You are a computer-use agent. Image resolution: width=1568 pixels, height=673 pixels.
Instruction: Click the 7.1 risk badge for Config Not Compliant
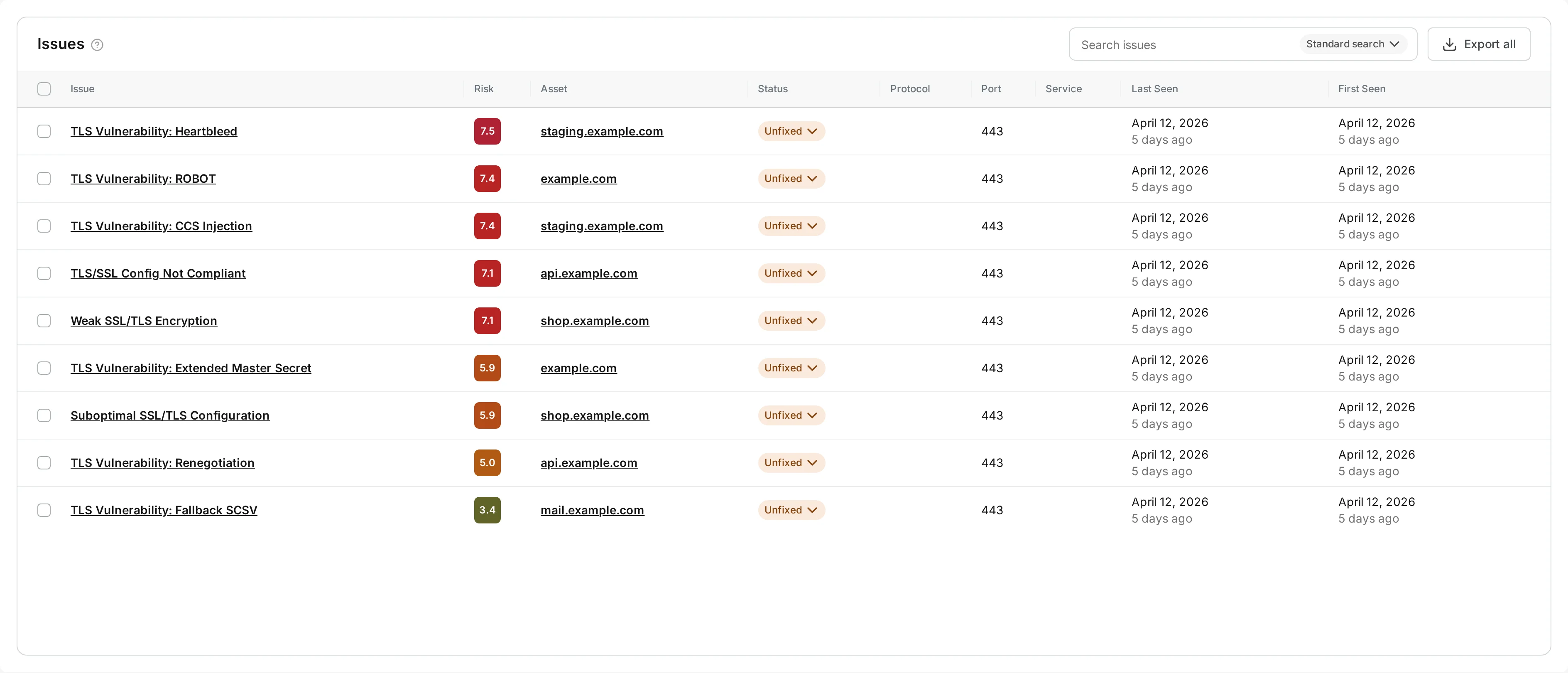coord(487,273)
